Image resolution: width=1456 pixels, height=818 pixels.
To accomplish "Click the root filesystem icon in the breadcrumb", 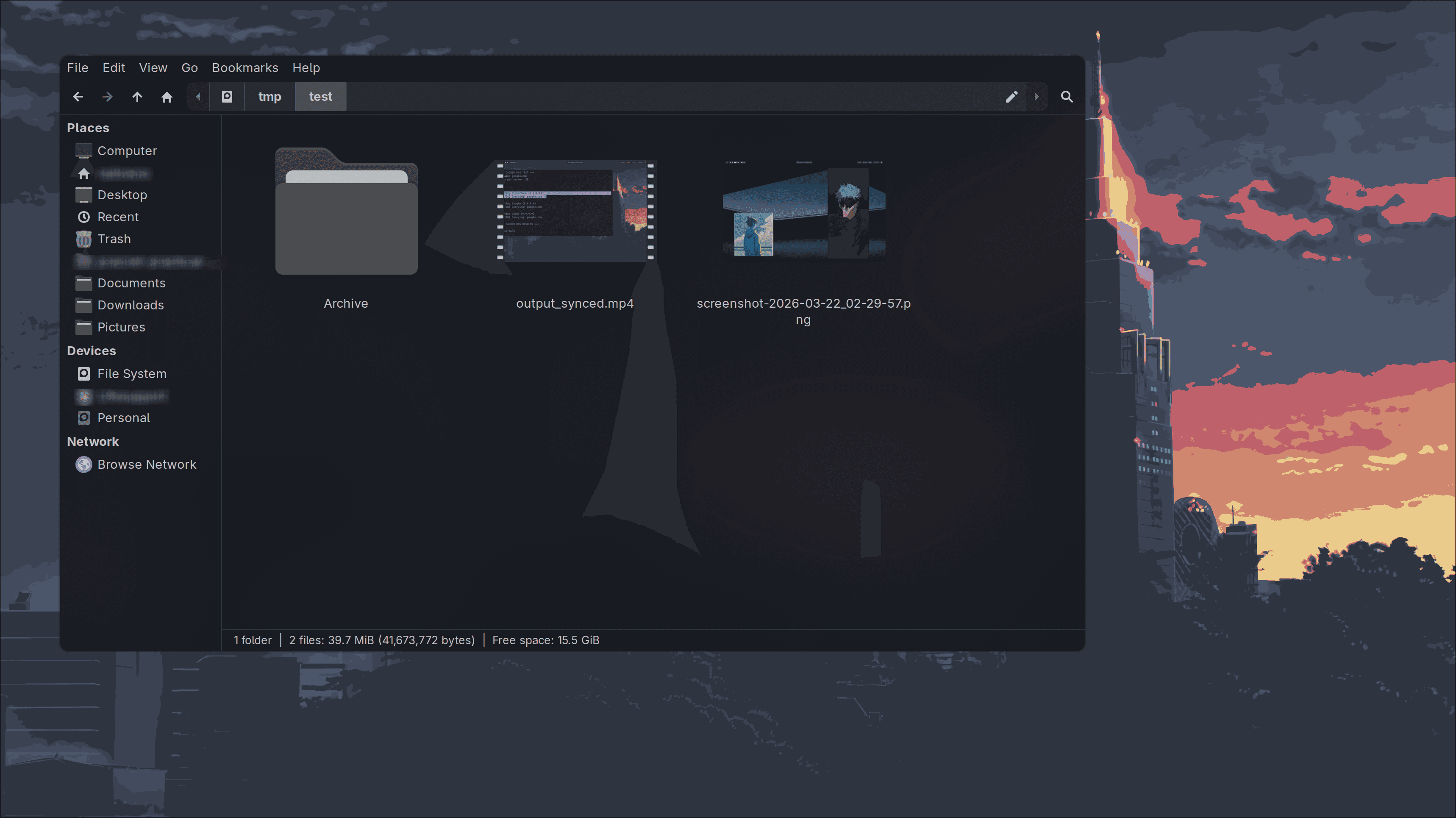I will coord(227,97).
